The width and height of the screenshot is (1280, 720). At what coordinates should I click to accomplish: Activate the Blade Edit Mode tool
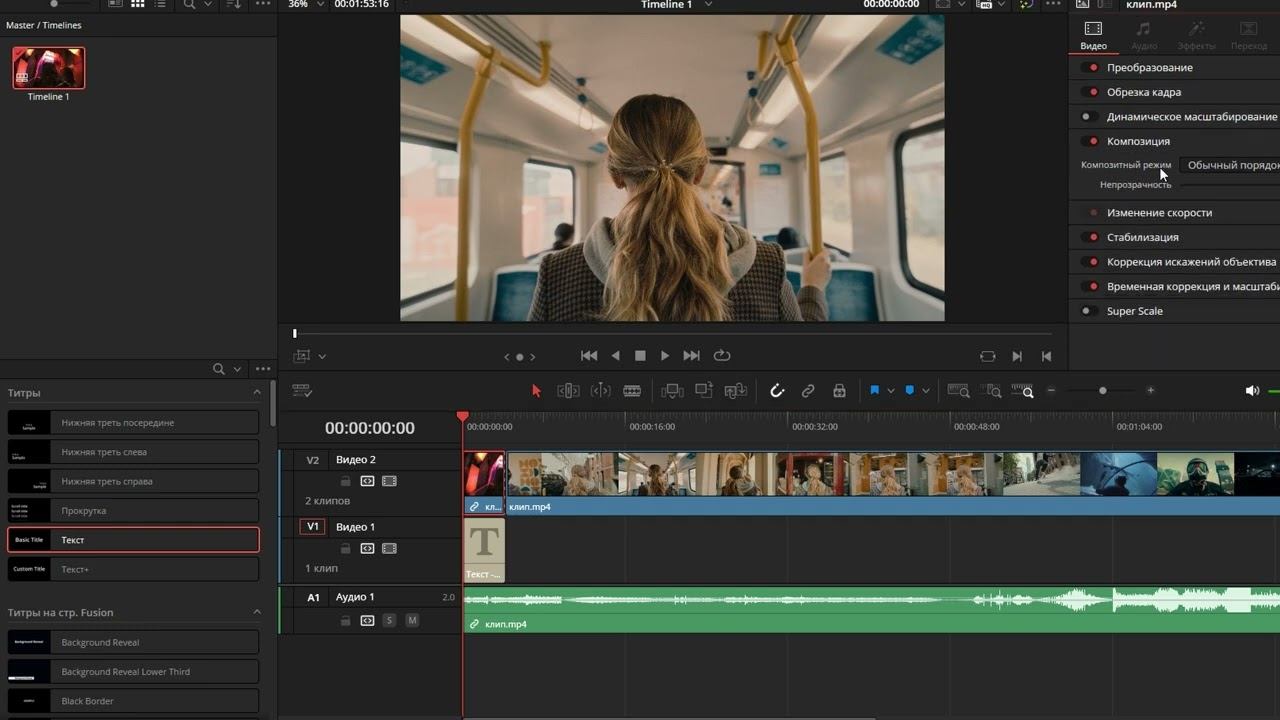click(632, 391)
